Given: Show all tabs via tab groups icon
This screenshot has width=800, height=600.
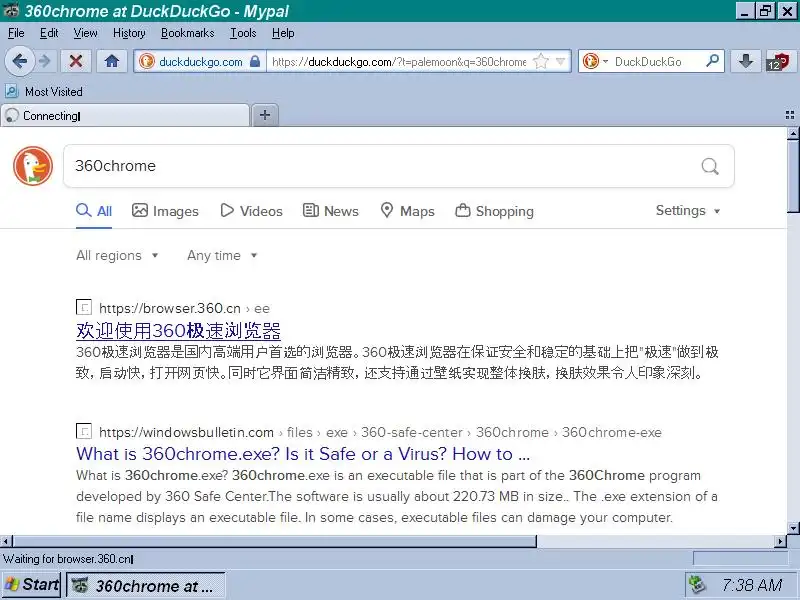Looking at the screenshot, I should [x=790, y=115].
